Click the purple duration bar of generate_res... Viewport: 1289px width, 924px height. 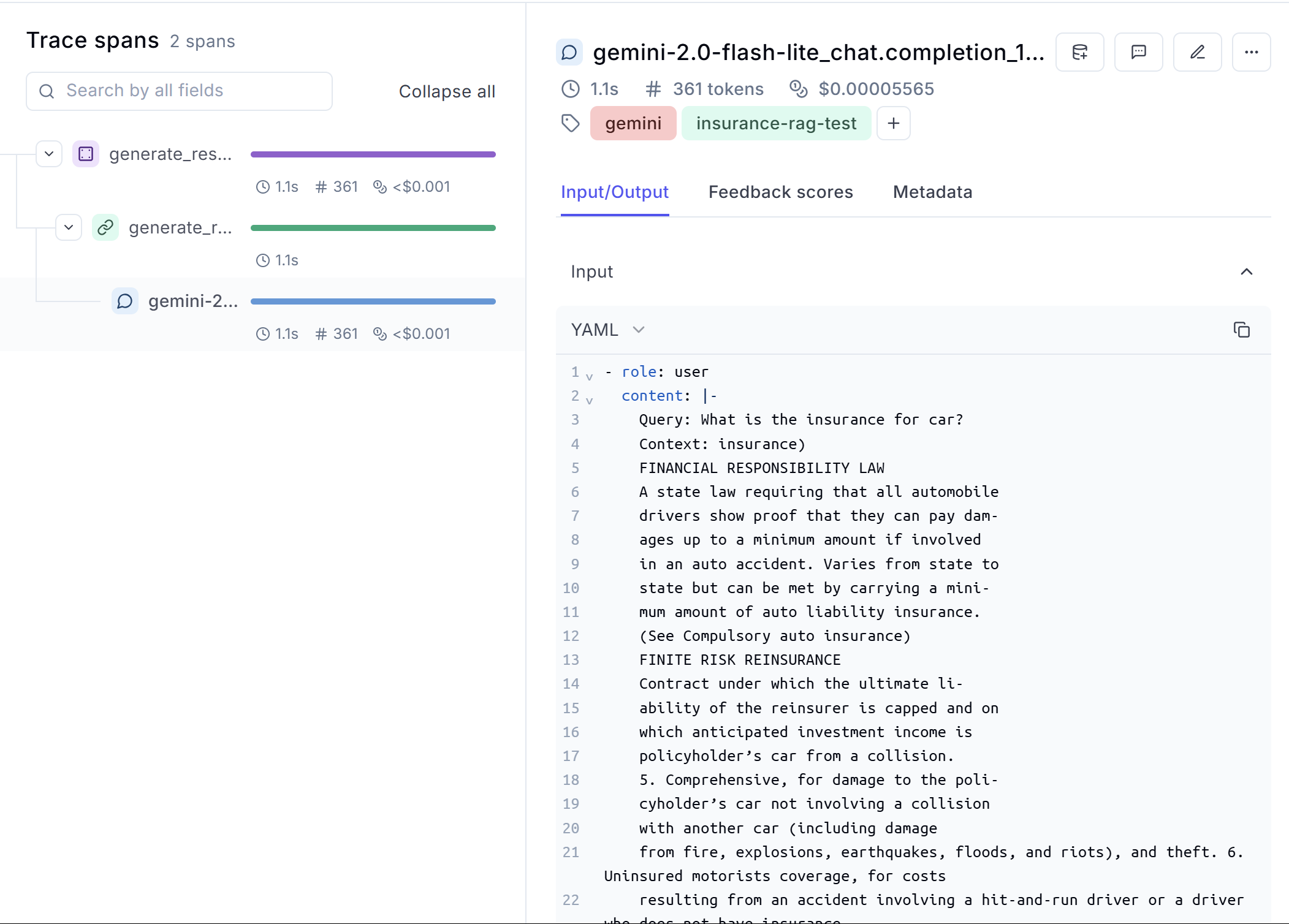373,154
